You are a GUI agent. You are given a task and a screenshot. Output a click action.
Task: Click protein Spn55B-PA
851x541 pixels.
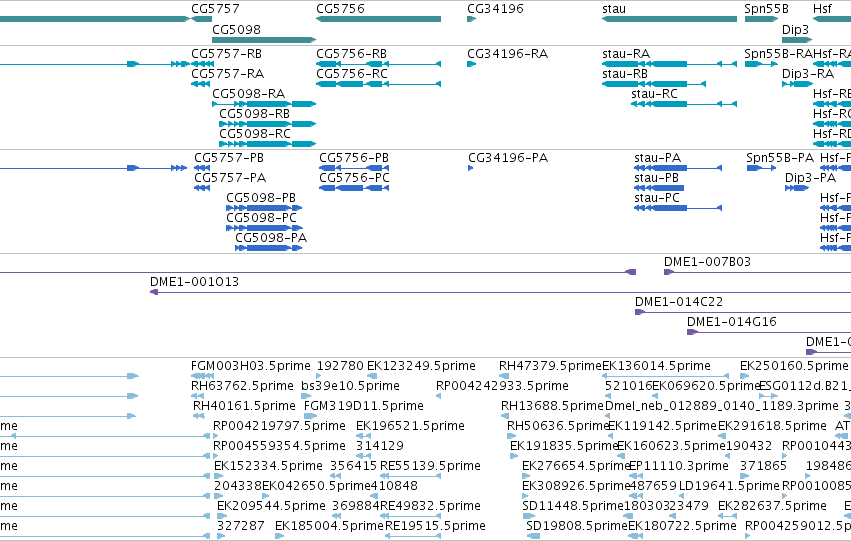click(780, 158)
